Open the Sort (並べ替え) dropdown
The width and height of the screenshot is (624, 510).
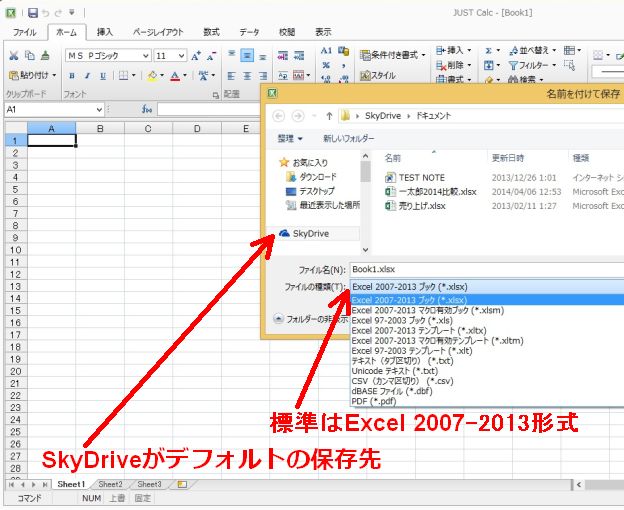532,50
